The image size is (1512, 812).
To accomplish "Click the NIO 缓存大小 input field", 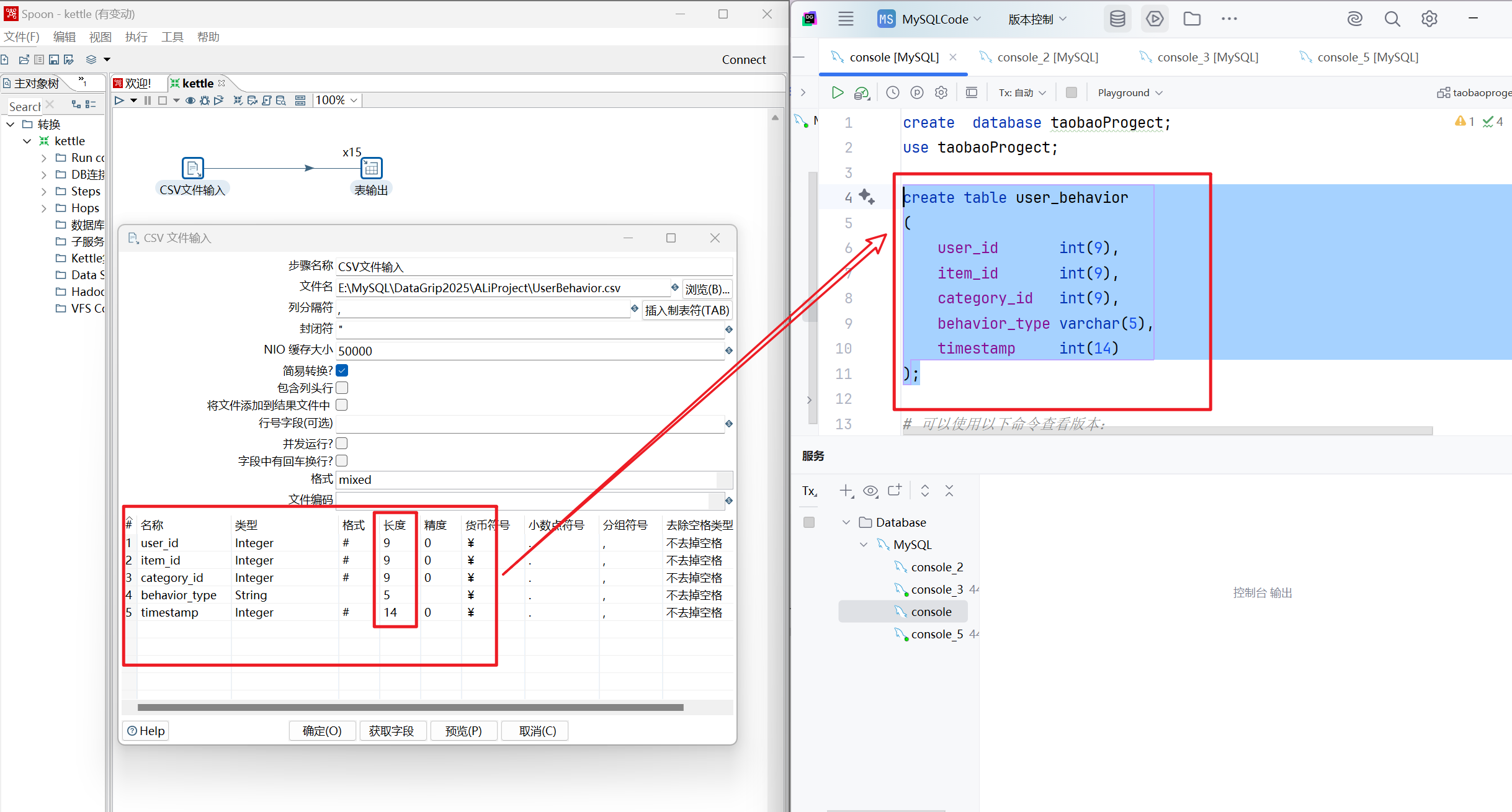I will click(x=529, y=350).
